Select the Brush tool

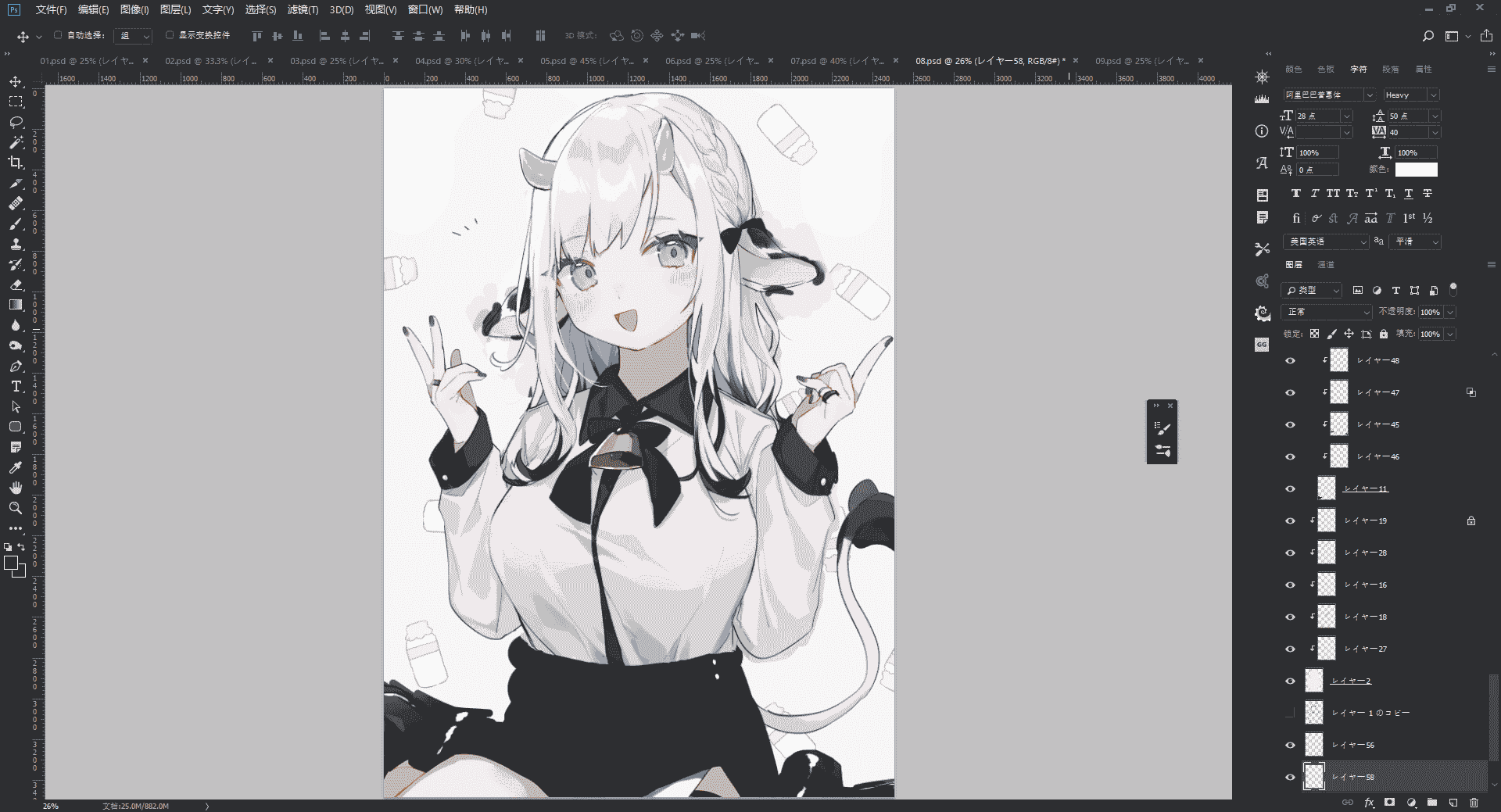click(16, 224)
